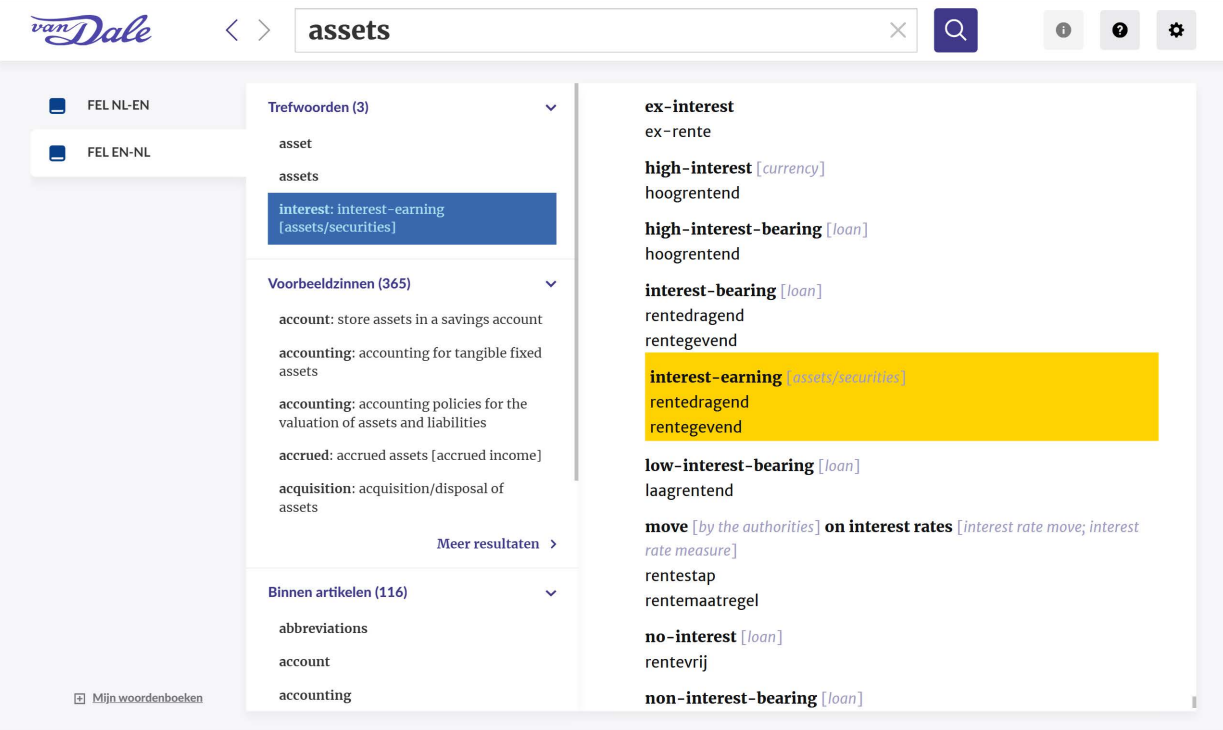Collapse the Voorbeeldzinnen (365) section

(x=550, y=284)
